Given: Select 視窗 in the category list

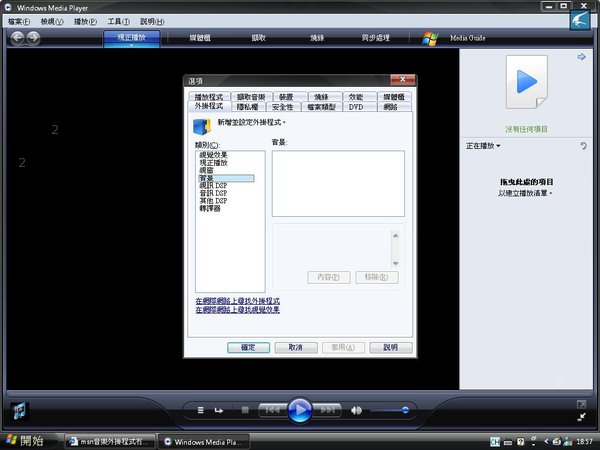Looking at the screenshot, I should (x=206, y=170).
